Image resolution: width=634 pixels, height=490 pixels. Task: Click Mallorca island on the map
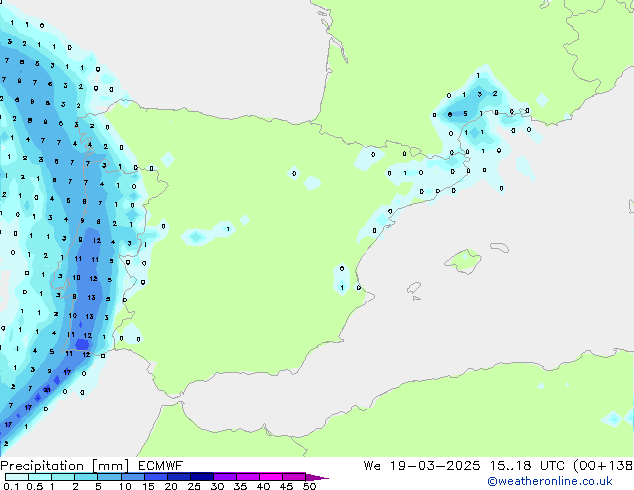tap(463, 261)
